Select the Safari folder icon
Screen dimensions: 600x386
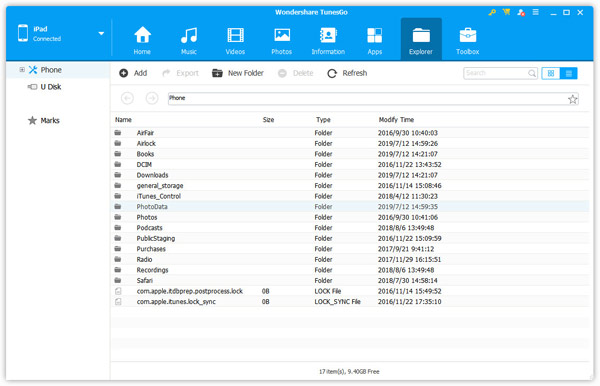click(118, 280)
